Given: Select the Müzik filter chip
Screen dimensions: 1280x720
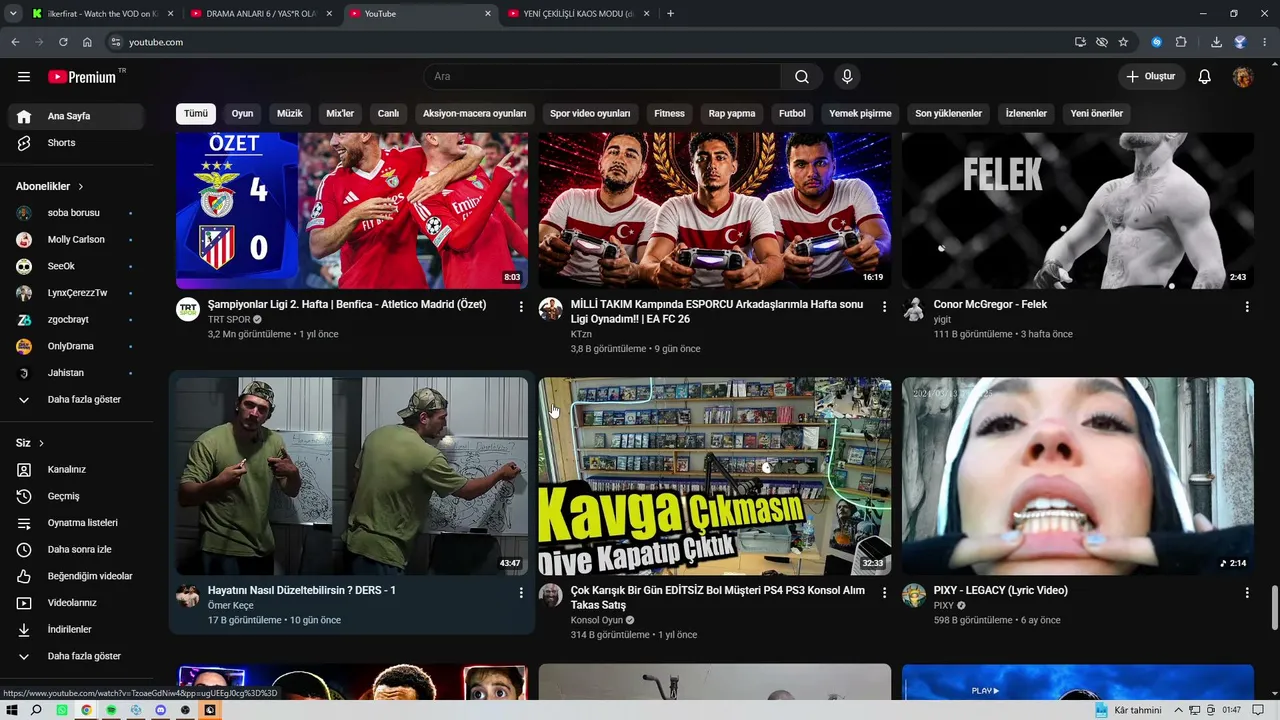Looking at the screenshot, I should tap(290, 113).
